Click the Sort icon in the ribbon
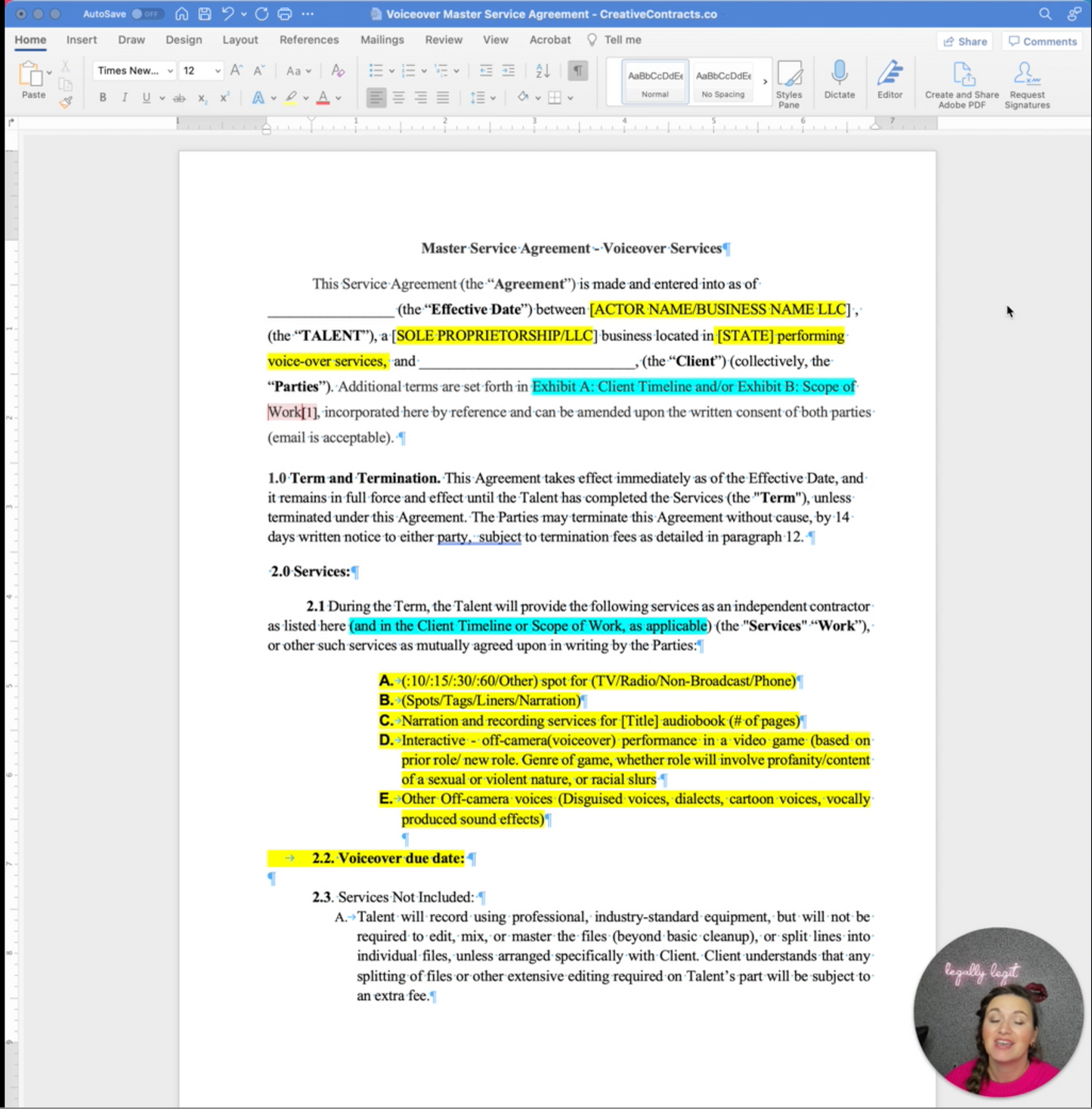The image size is (1092, 1109). (x=543, y=70)
